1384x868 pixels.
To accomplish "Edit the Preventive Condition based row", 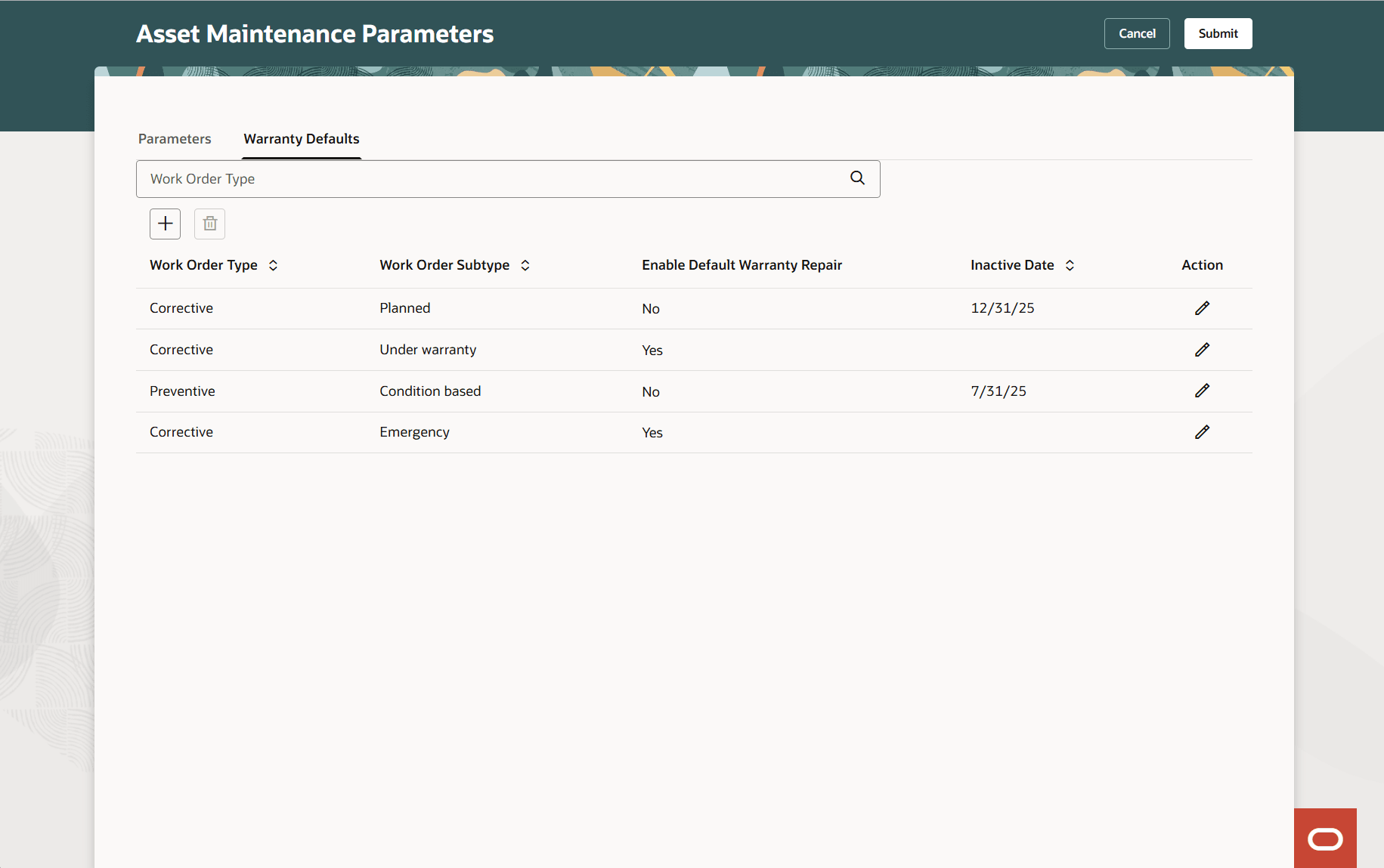I will click(x=1202, y=391).
